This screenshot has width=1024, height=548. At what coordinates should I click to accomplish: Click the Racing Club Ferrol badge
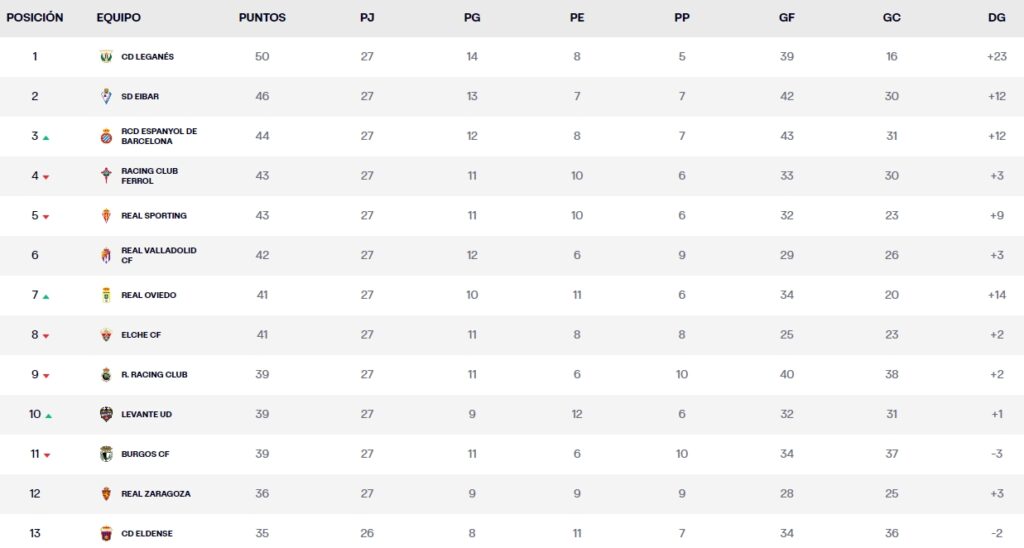pyautogui.click(x=107, y=176)
